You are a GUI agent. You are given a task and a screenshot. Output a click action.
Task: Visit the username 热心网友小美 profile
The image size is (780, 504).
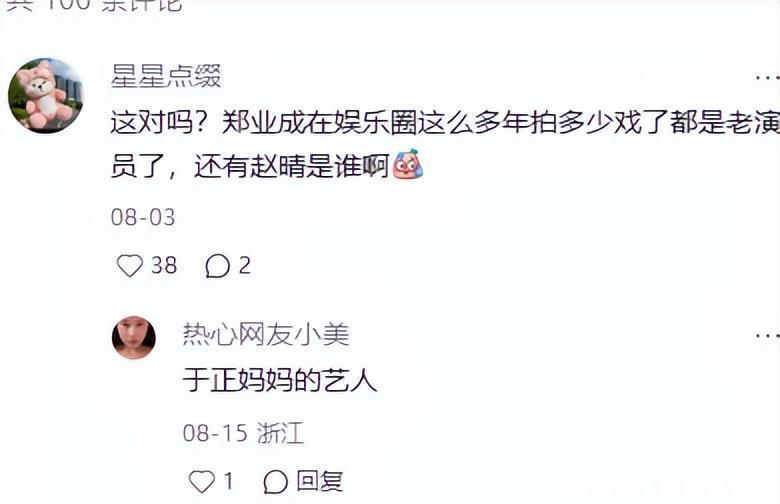266,334
